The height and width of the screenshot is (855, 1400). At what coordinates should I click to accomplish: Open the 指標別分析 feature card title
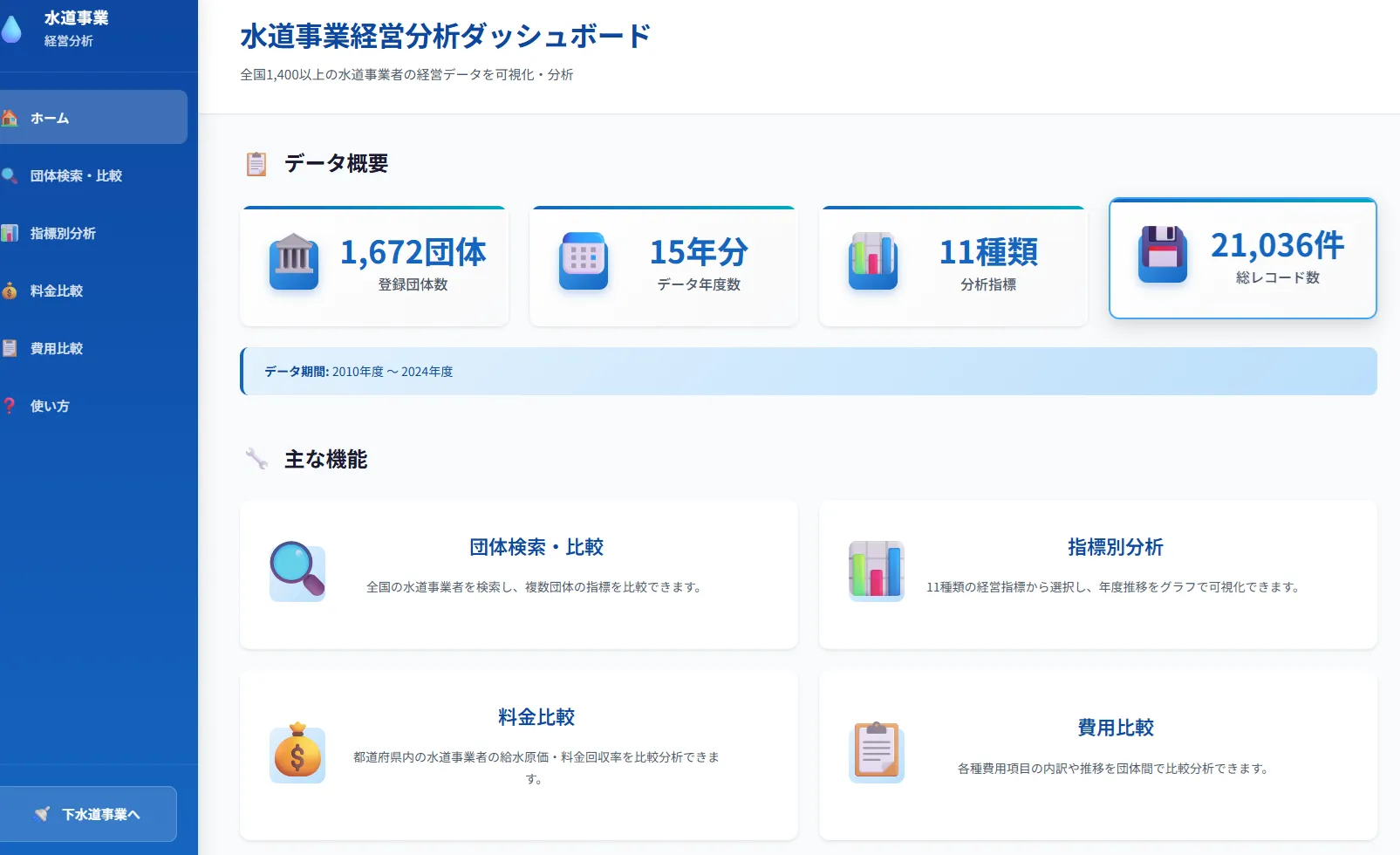click(1116, 547)
